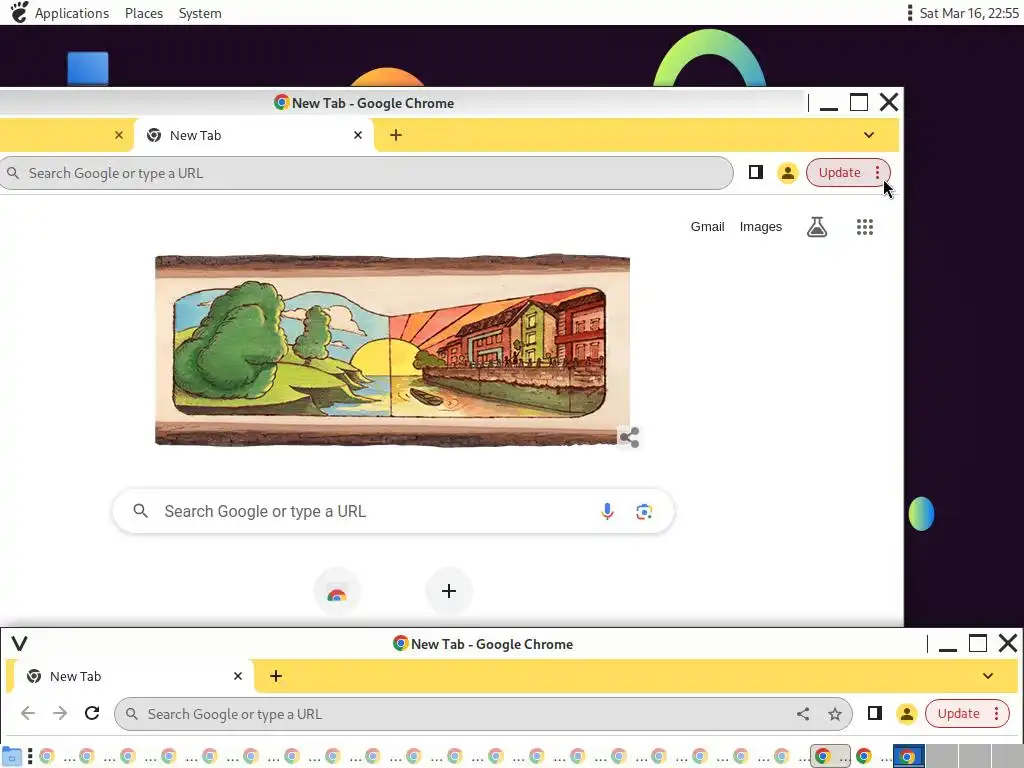The height and width of the screenshot is (768, 1024).
Task: Open a new tab with plus button in upper Chrome window
Action: pos(396,135)
